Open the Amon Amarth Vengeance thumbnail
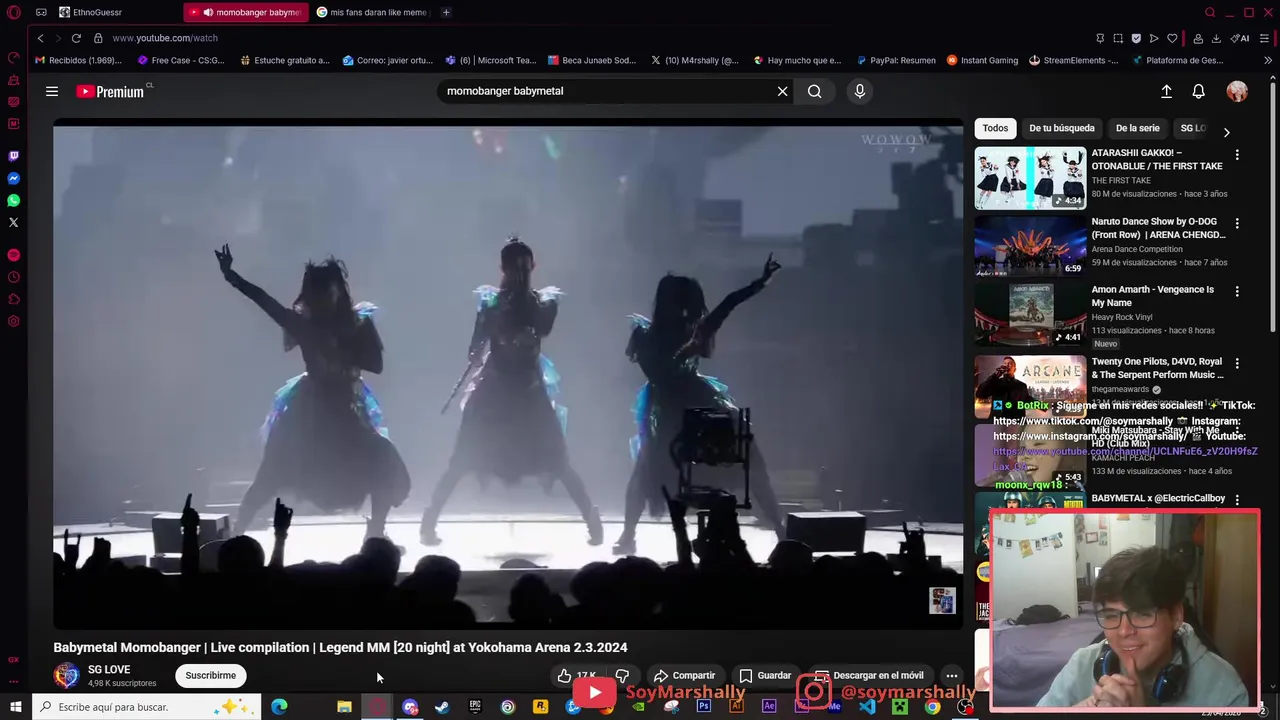This screenshot has width=1280, height=720. (x=1030, y=314)
